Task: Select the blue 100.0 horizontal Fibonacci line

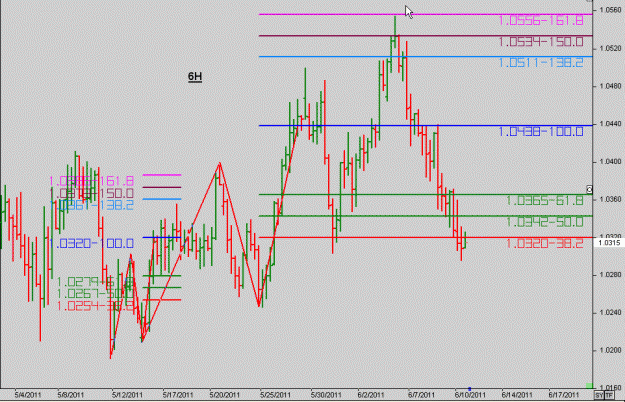Action: click(x=426, y=126)
